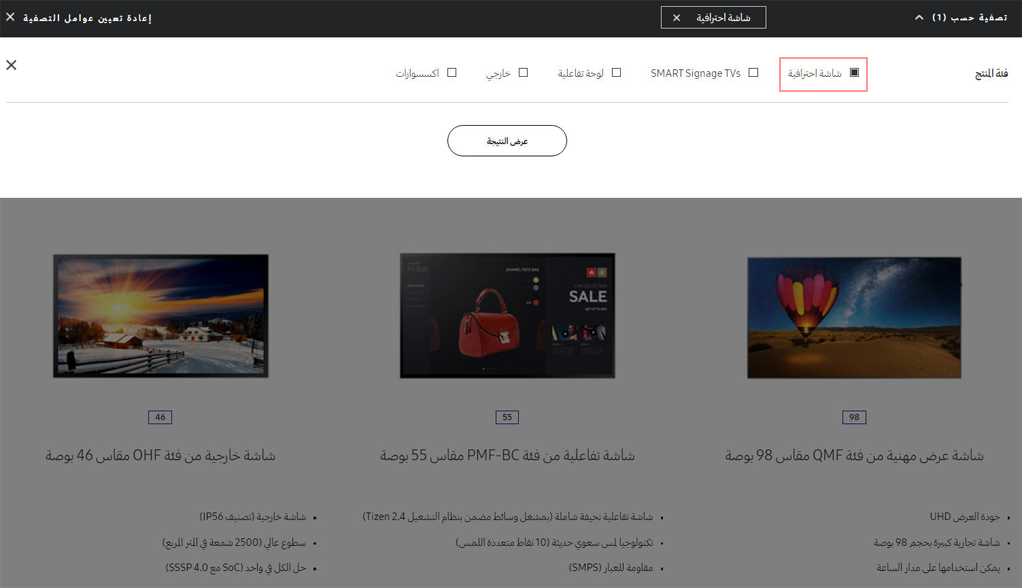Select the 46 size badge
The width and height of the screenshot is (1022, 588).
pyautogui.click(x=160, y=417)
